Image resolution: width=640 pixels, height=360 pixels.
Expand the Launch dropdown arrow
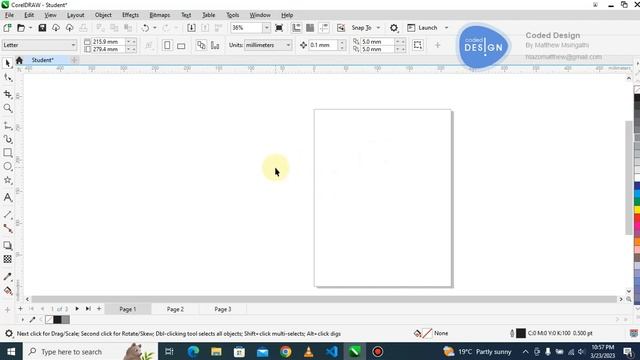[x=446, y=28]
